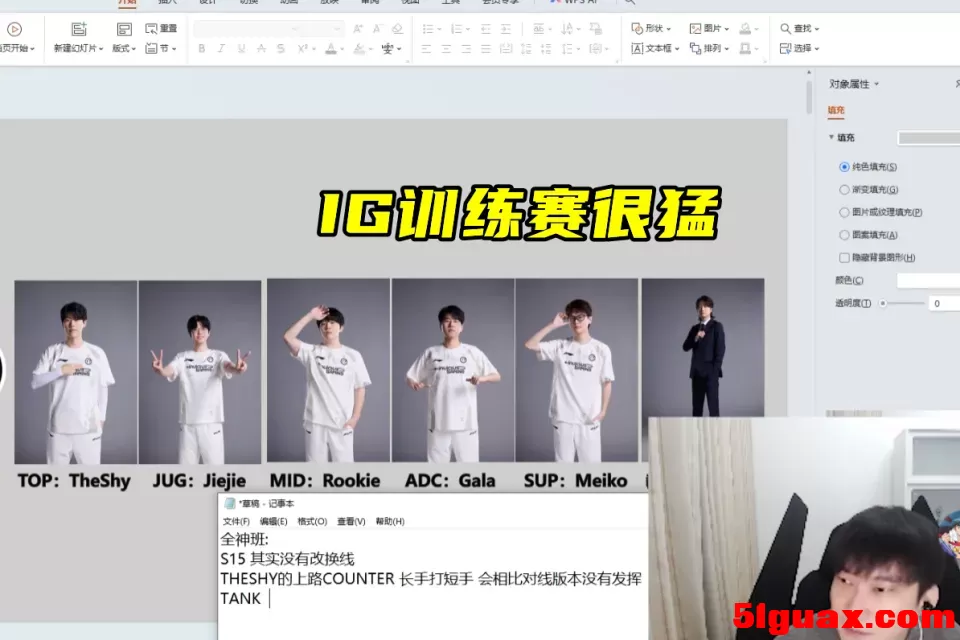Image resolution: width=960 pixels, height=640 pixels.
Task: Insert bulleted list
Action: 427,29
